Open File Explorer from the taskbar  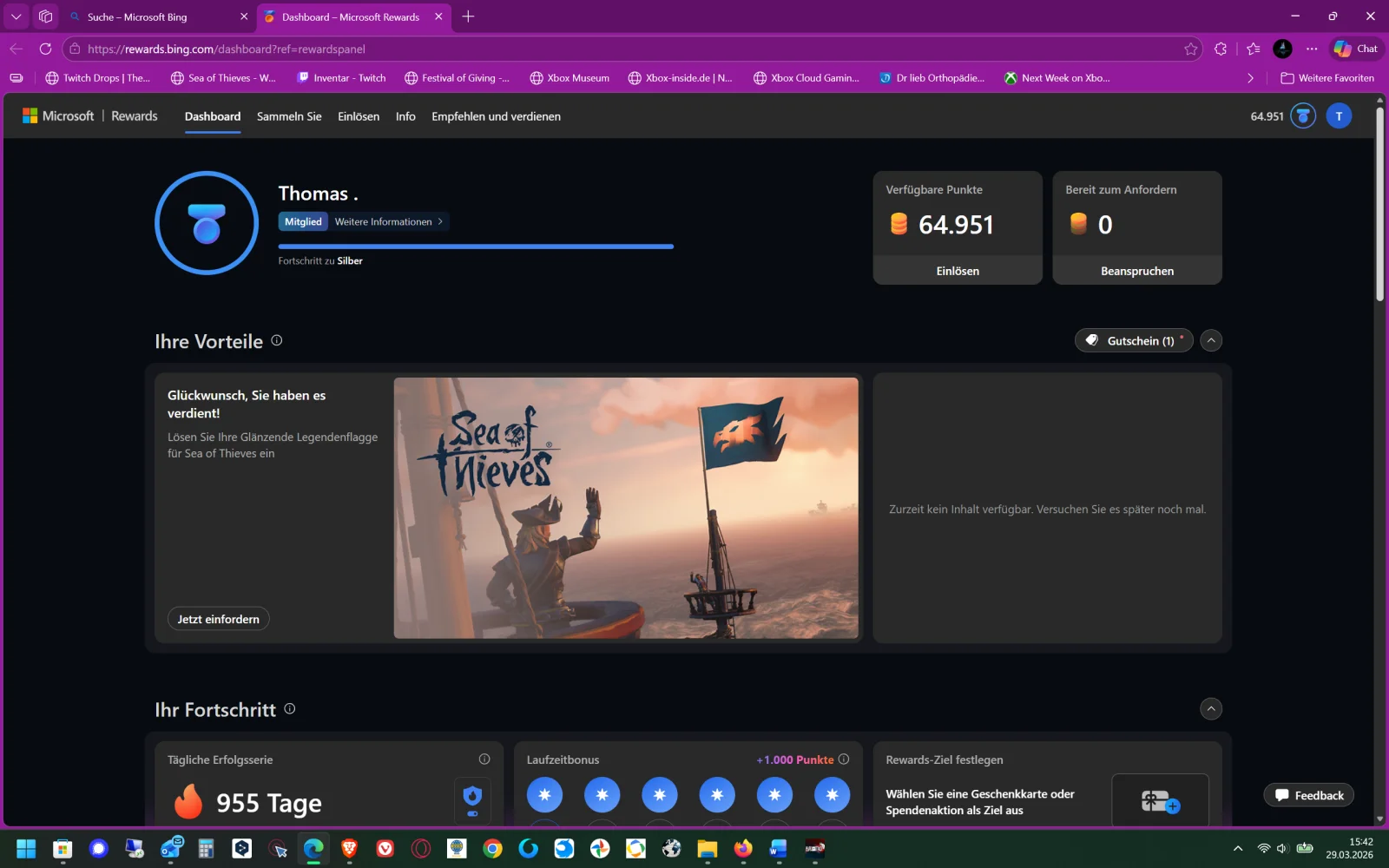[707, 848]
